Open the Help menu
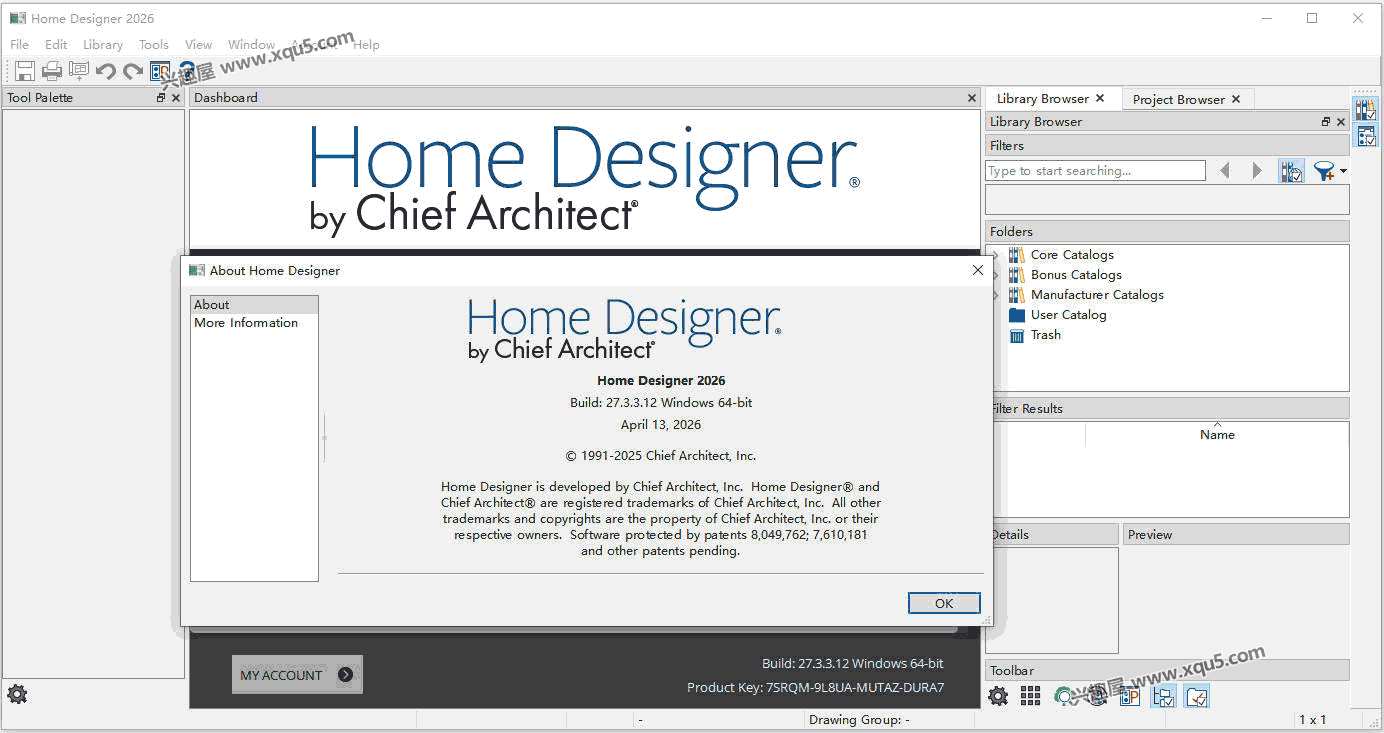This screenshot has height=733, width=1384. (366, 45)
